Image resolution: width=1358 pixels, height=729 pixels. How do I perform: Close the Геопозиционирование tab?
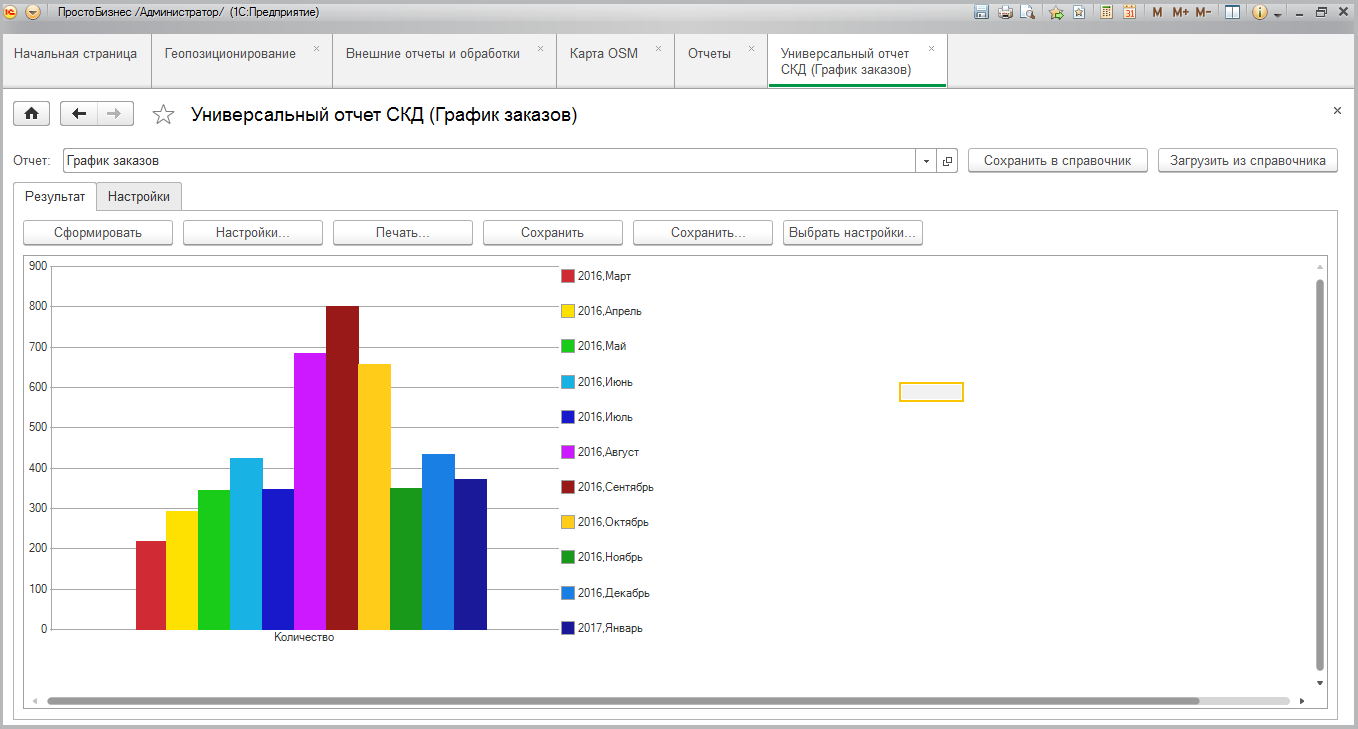click(316, 48)
